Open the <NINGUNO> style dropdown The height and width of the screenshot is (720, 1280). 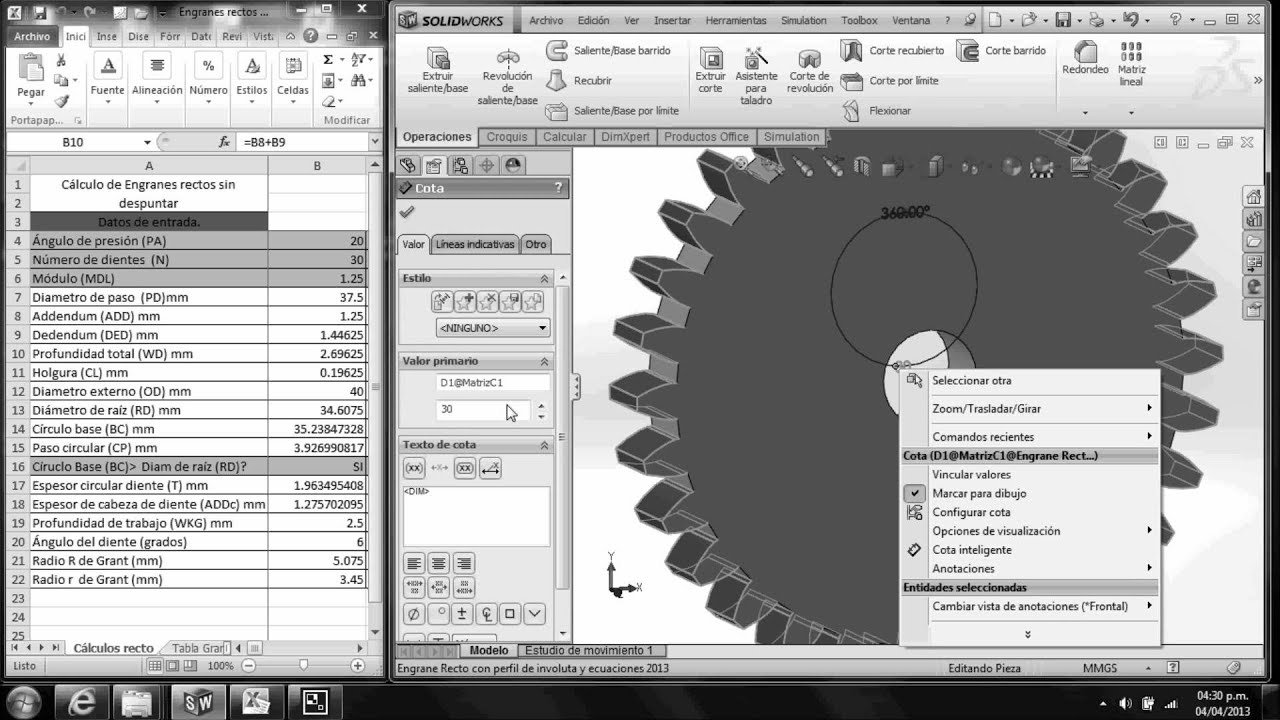(x=494, y=328)
